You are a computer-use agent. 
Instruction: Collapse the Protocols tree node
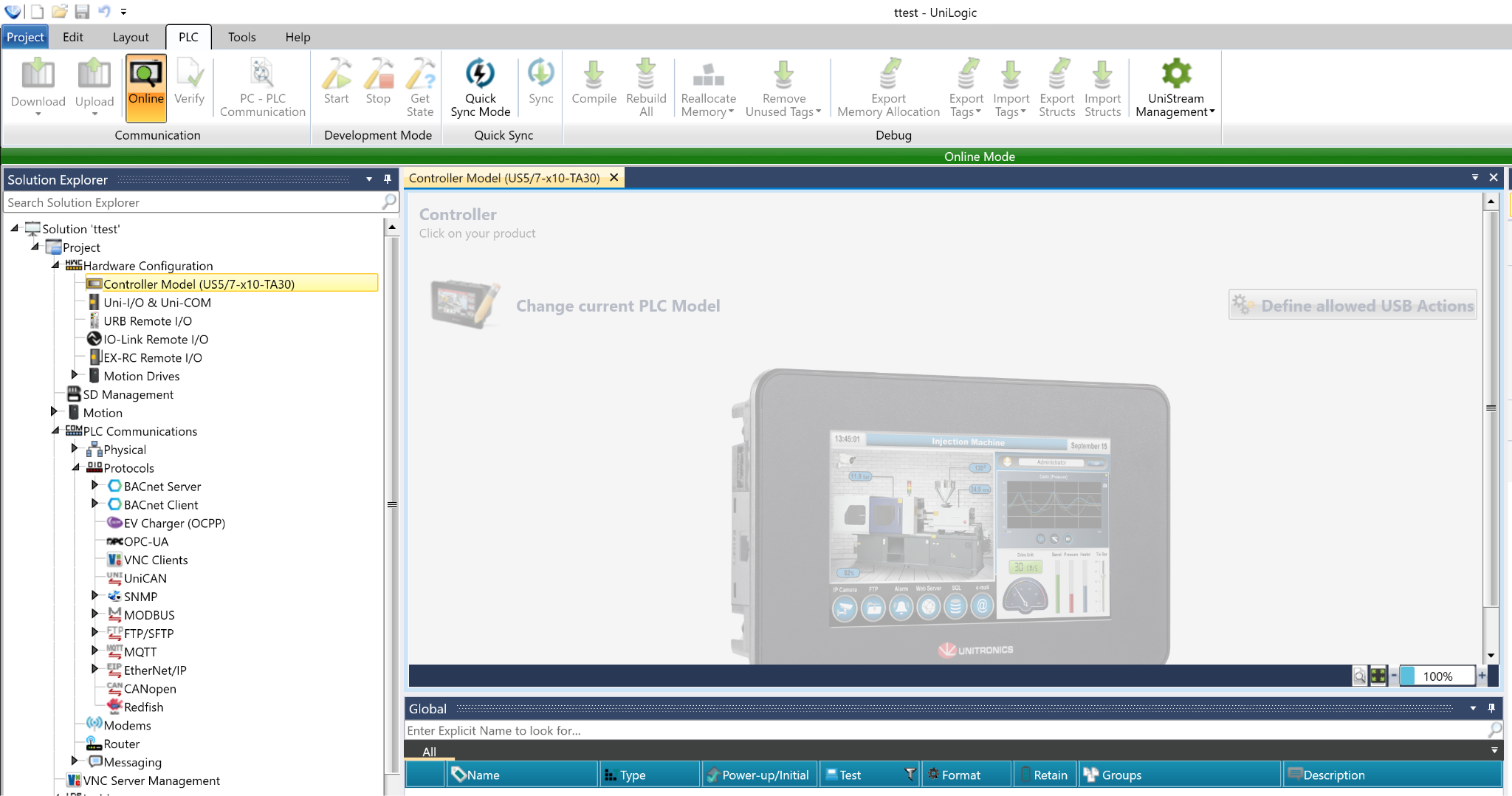(75, 467)
